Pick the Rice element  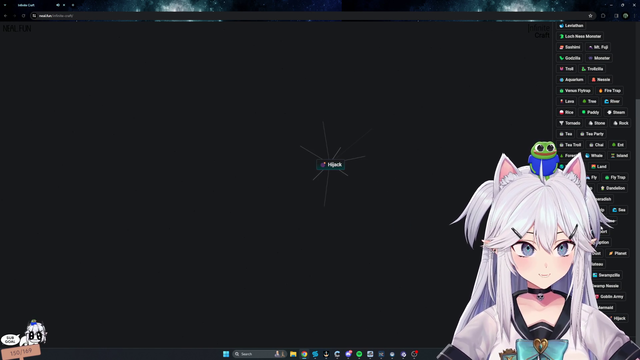(x=566, y=112)
